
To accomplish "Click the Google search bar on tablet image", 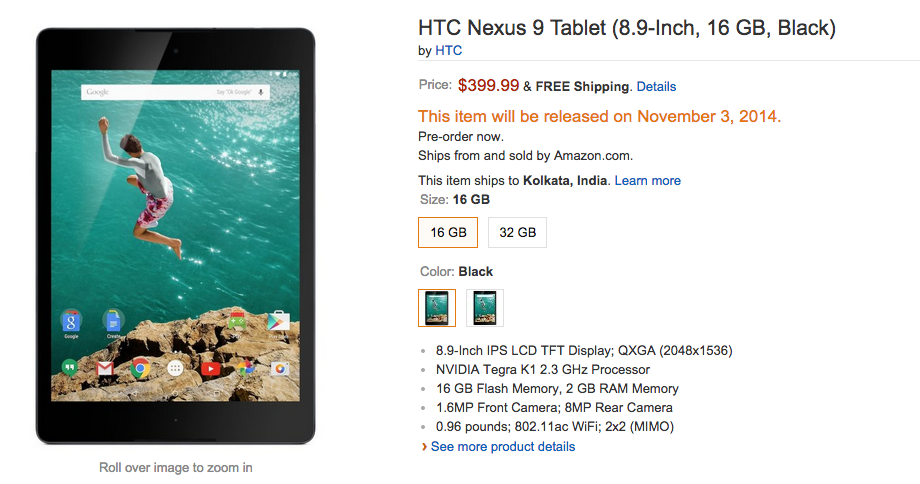I will point(170,92).
